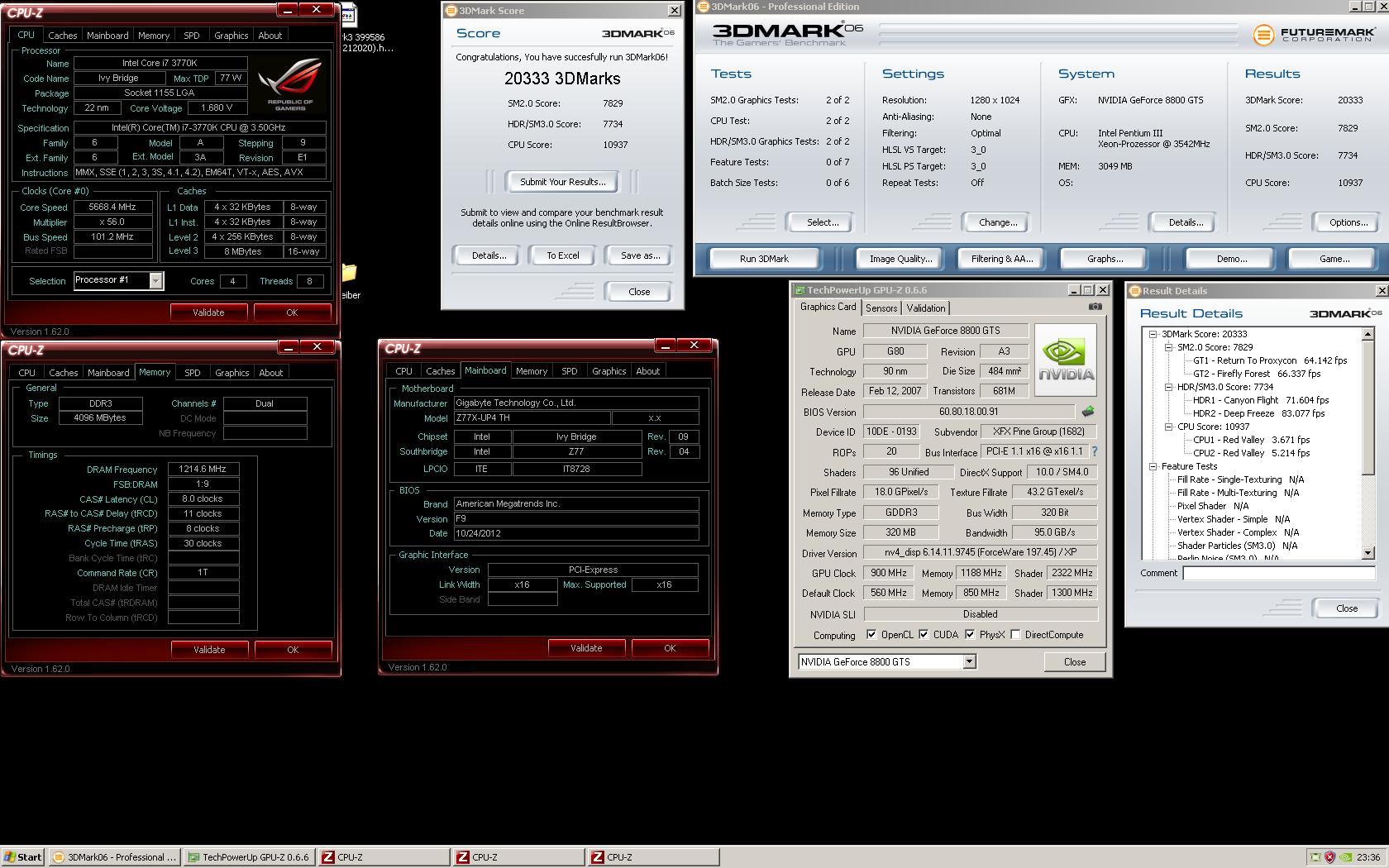Switch to the Sensors tab in GPU-Z

click(881, 308)
